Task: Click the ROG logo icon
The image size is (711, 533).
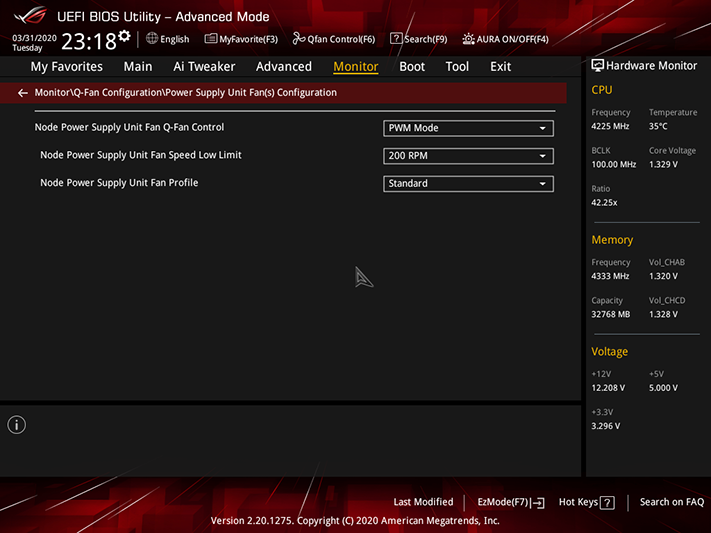Action: [x=30, y=16]
